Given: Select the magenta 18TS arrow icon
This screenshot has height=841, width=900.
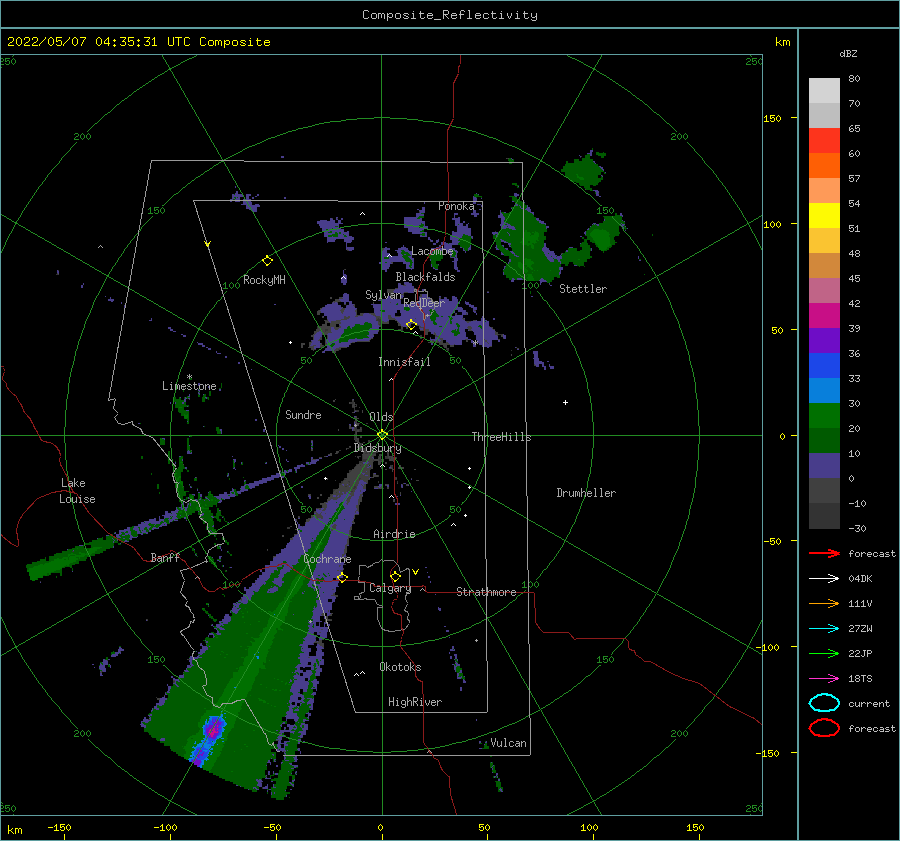Looking at the screenshot, I should tap(824, 679).
